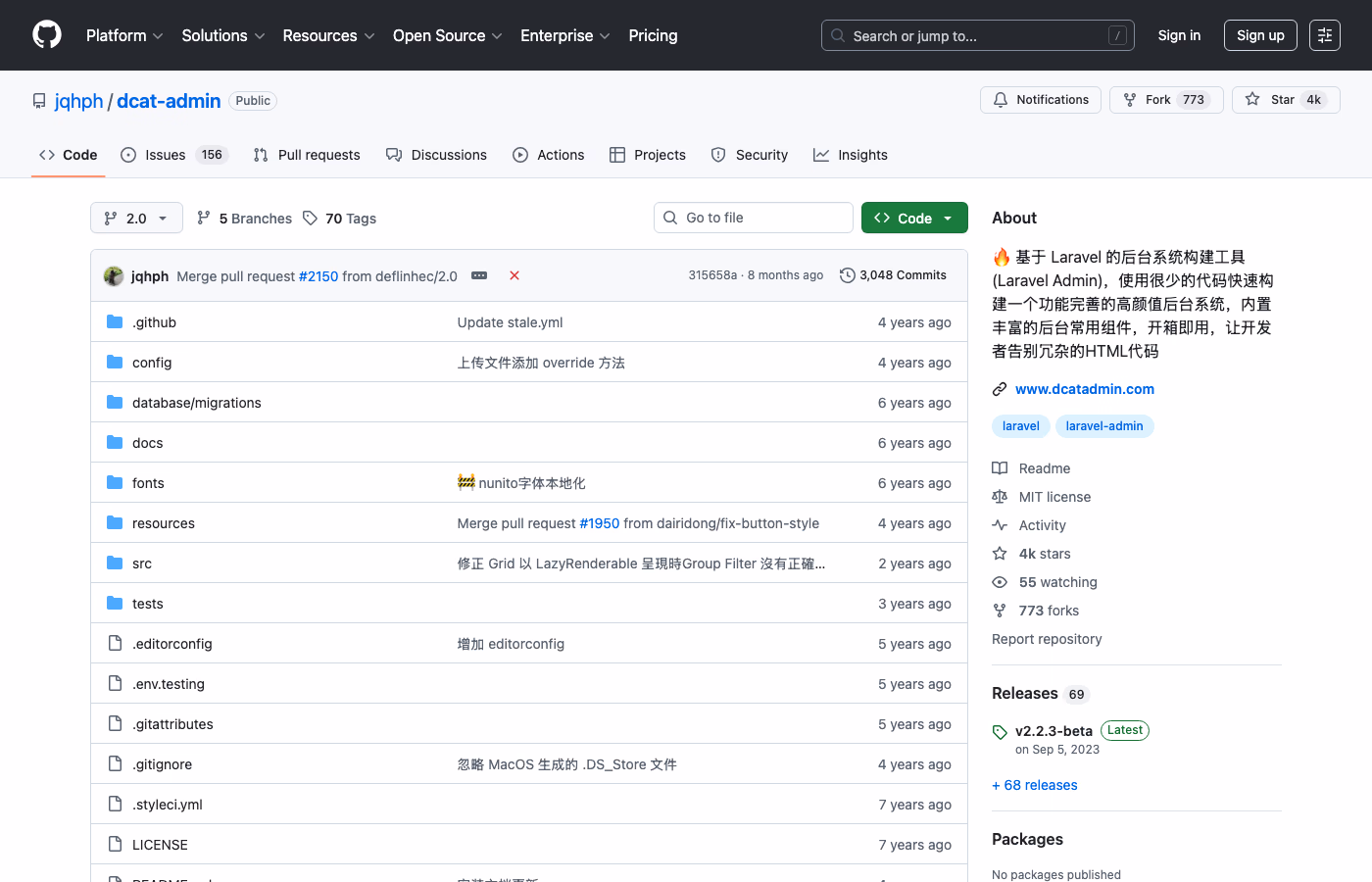This screenshot has height=882, width=1372.
Task: Click the eye icon next to 55 watching
Action: coord(1001,581)
